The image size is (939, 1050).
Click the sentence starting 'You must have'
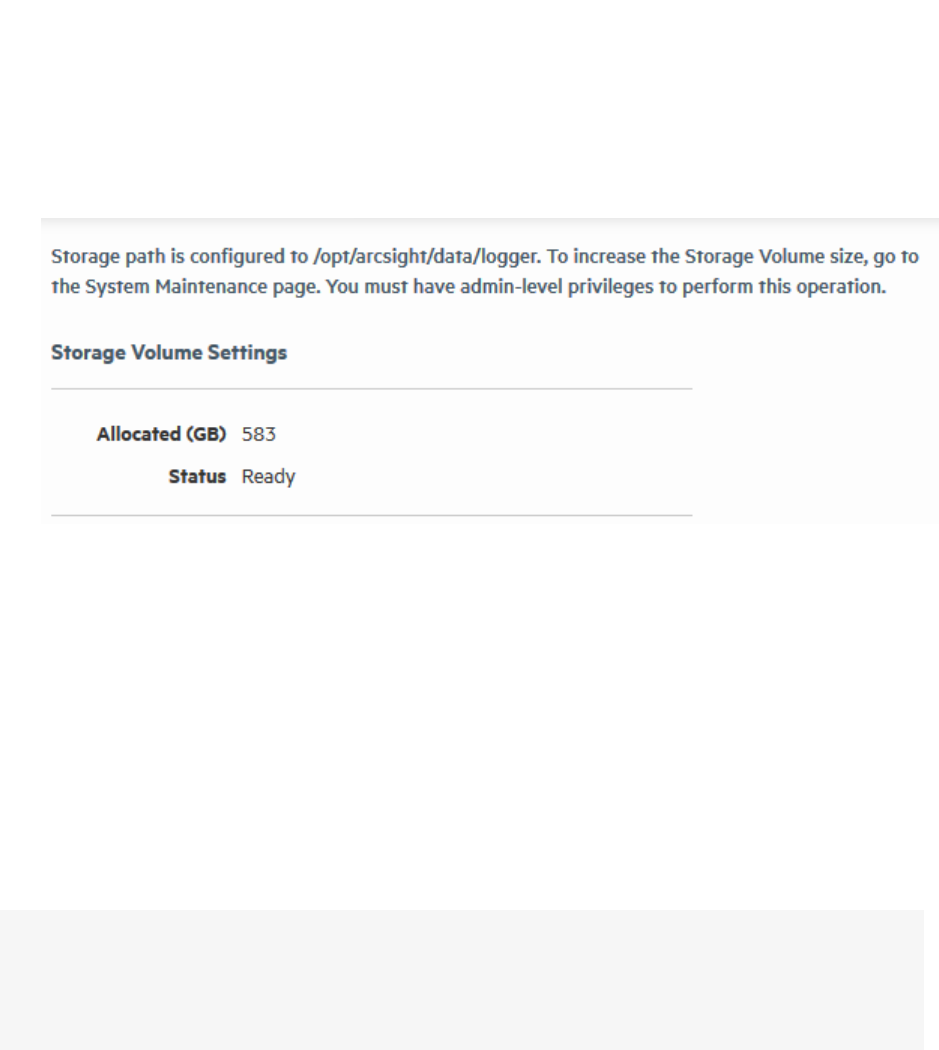coord(606,287)
